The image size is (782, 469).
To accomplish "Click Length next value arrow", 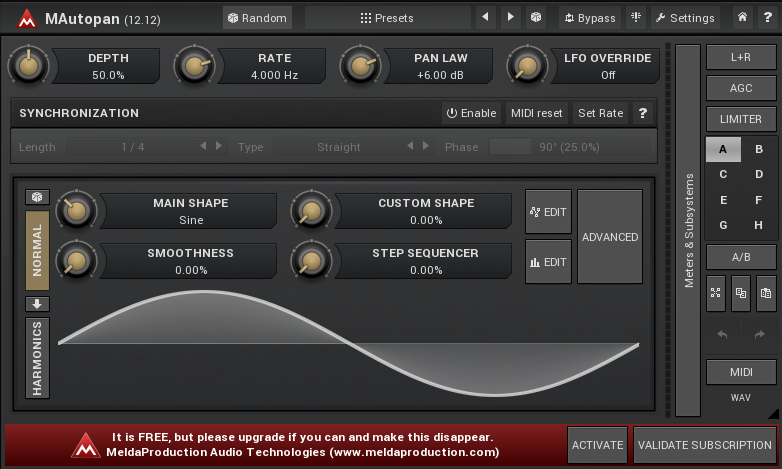I will pos(218,146).
